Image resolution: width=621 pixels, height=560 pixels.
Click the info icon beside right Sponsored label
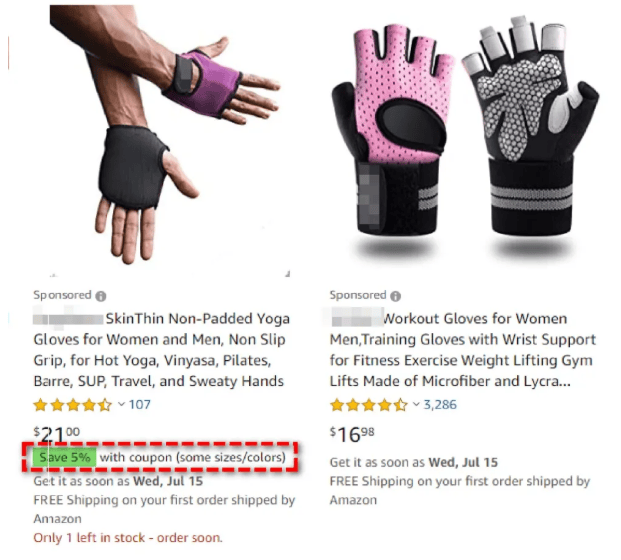(395, 296)
